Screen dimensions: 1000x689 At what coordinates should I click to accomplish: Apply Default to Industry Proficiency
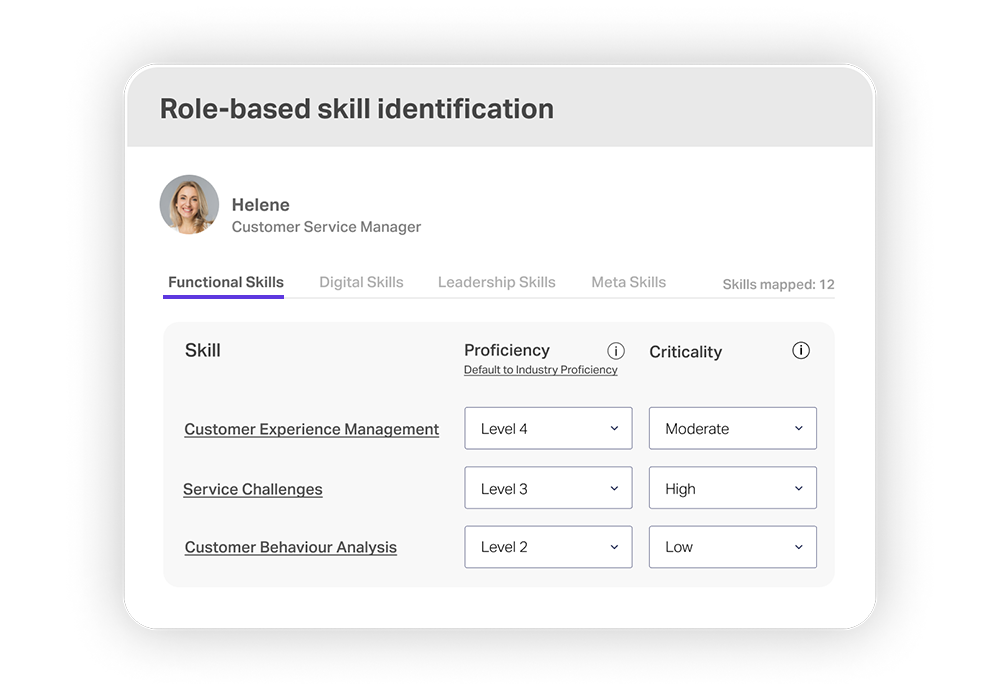(x=541, y=369)
